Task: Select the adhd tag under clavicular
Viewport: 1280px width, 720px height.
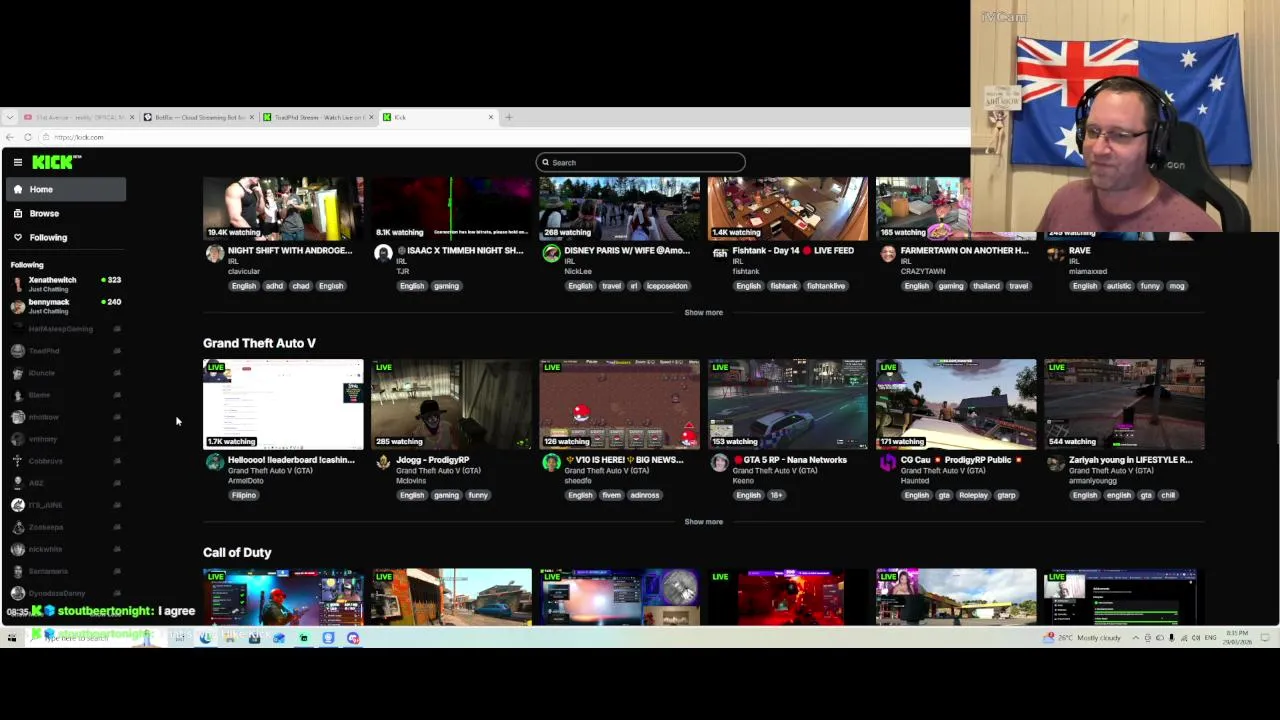Action: point(274,286)
